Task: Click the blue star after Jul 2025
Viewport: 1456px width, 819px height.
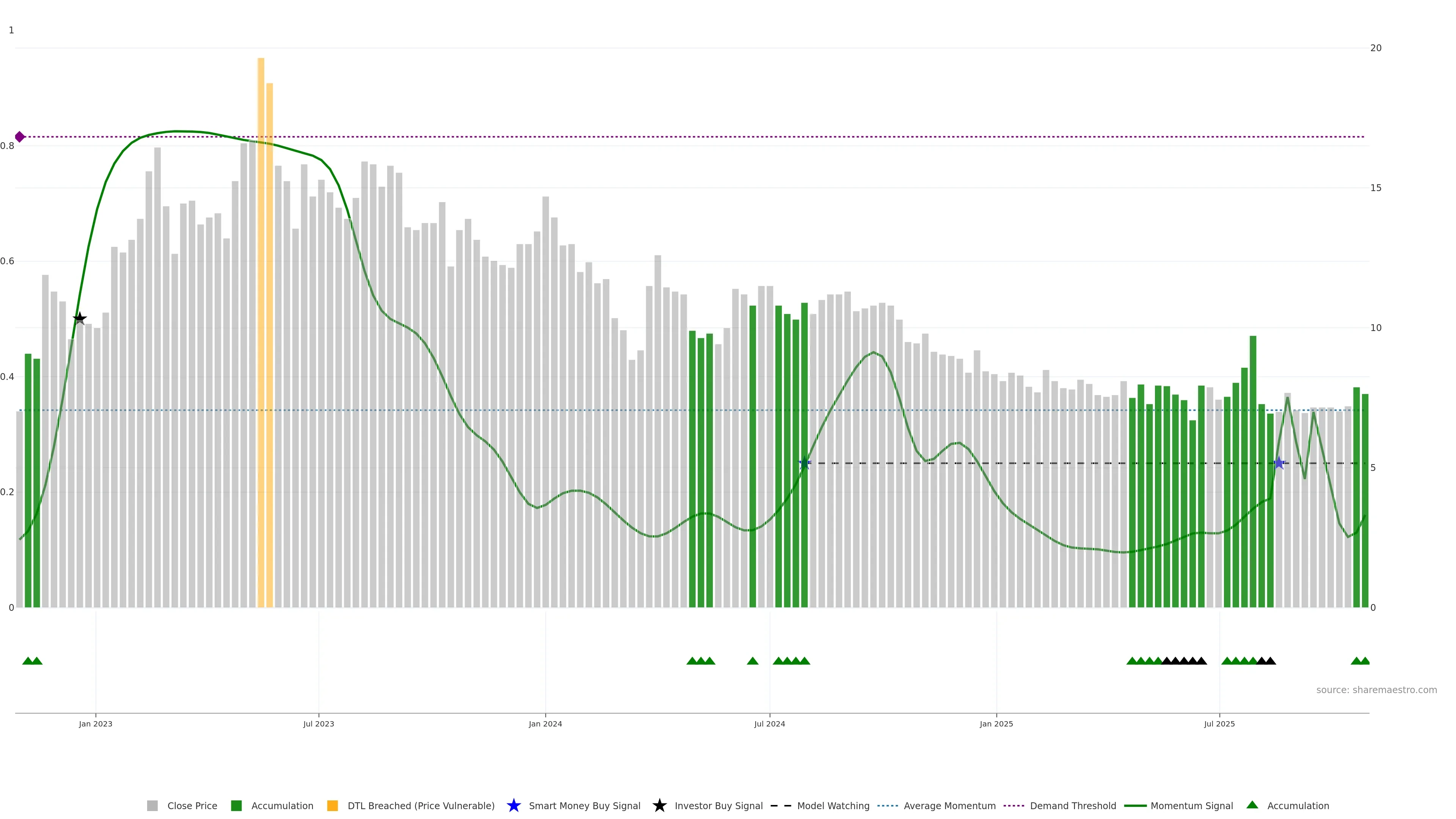Action: coord(1279,463)
